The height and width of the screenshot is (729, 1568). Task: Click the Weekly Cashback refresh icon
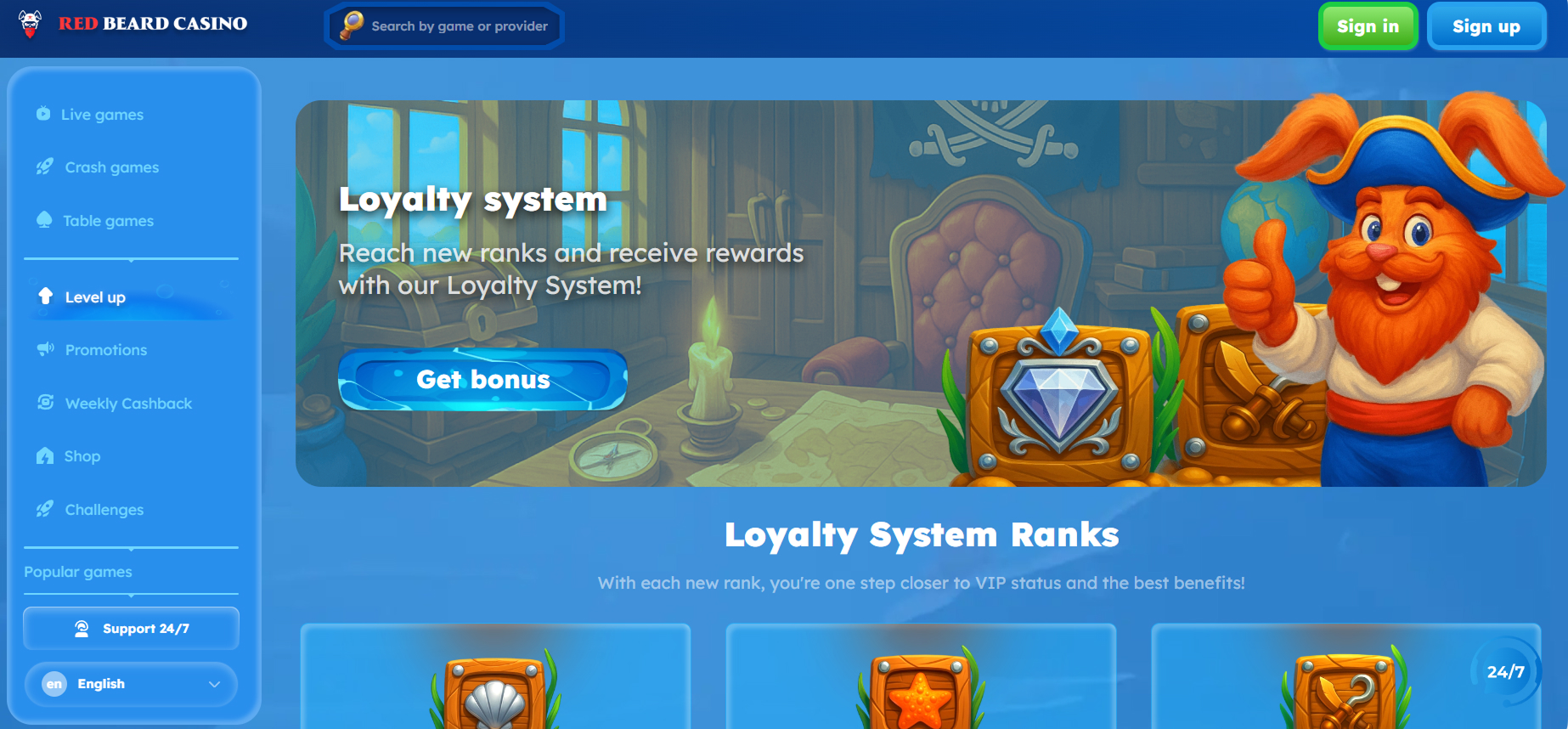46,403
